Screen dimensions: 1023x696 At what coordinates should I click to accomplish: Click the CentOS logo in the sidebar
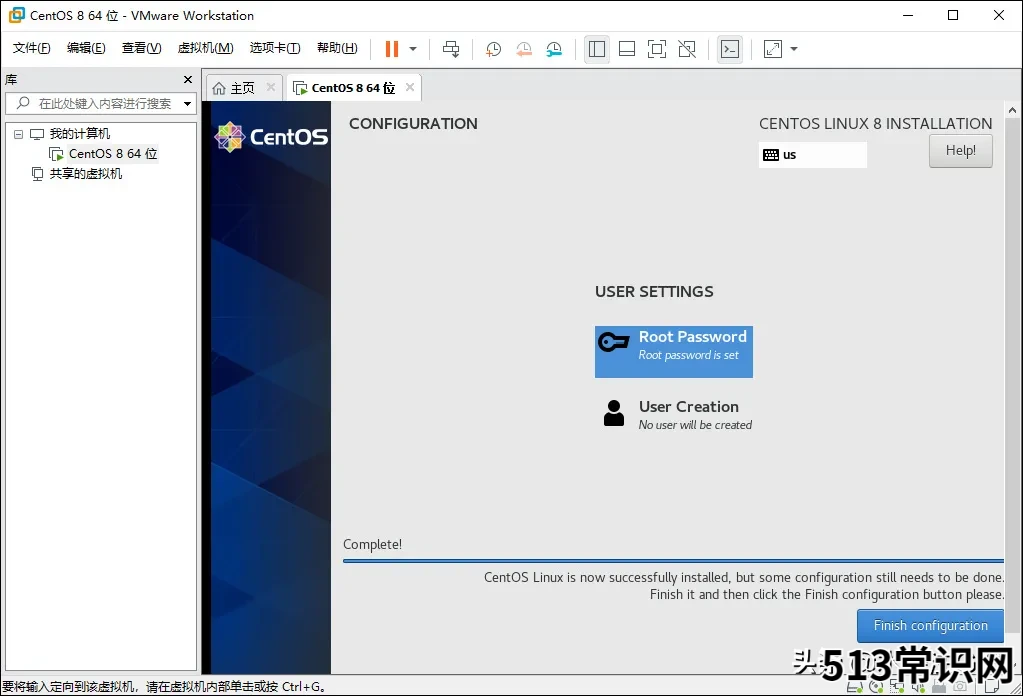271,137
